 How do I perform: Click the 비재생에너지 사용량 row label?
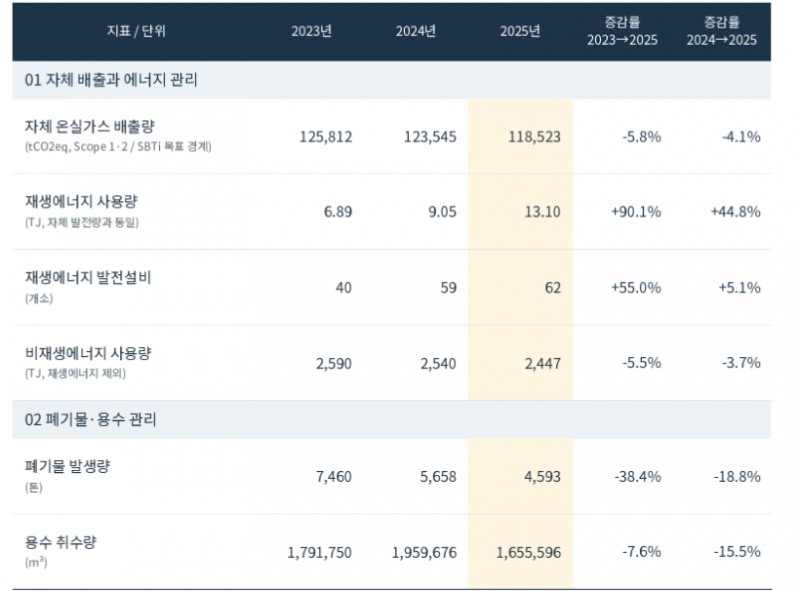tap(88, 353)
